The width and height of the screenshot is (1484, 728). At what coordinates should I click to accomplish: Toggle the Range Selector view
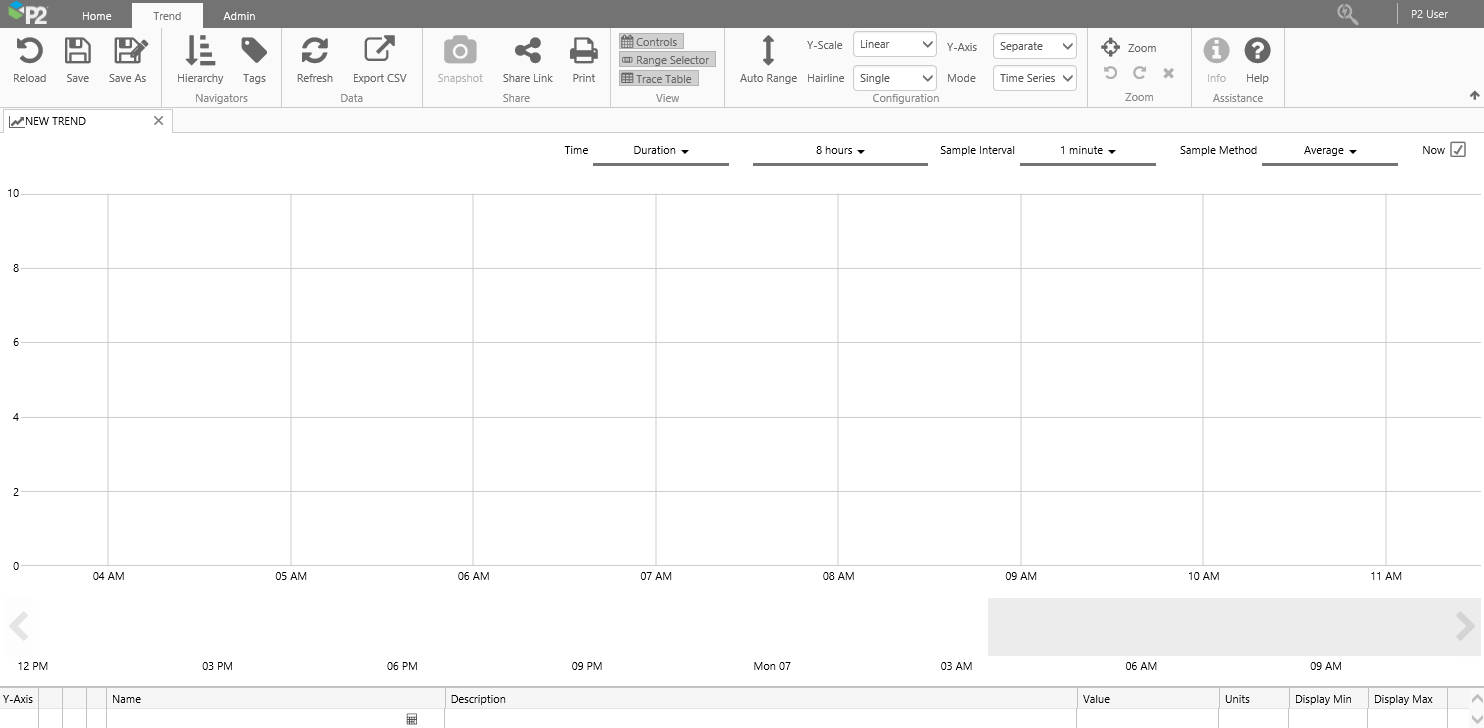coord(666,60)
